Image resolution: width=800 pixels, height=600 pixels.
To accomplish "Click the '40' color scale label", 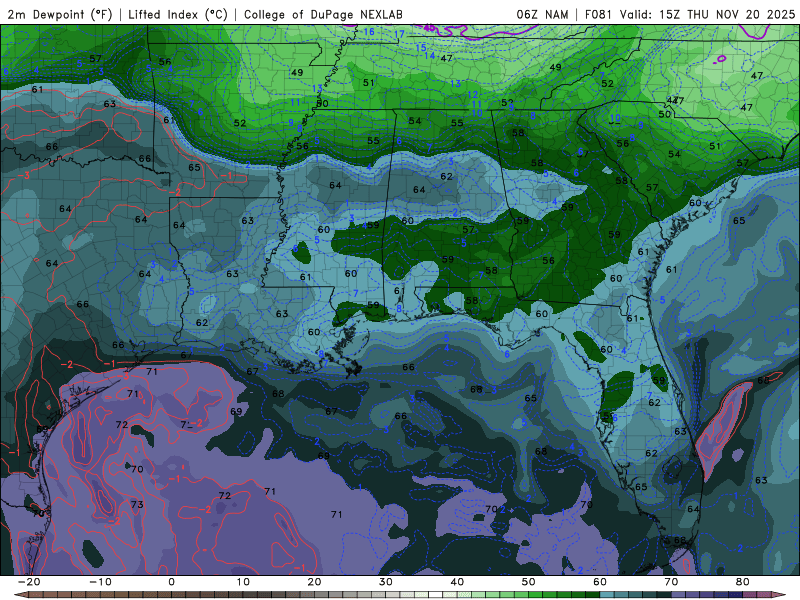I will pos(457,582).
